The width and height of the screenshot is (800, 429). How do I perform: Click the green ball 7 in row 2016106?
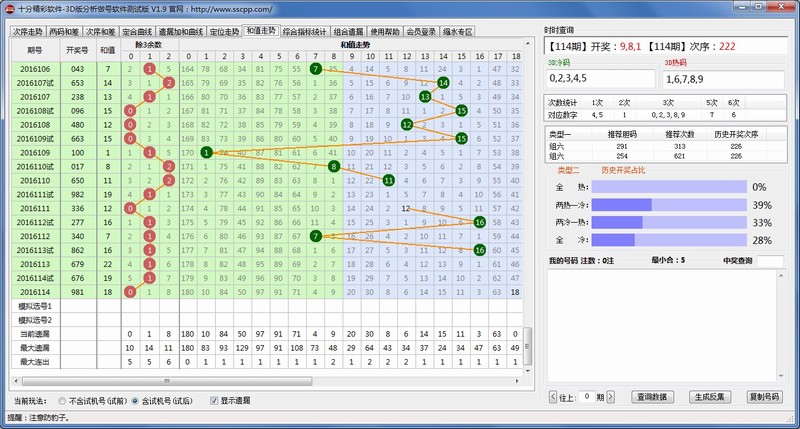(316, 68)
